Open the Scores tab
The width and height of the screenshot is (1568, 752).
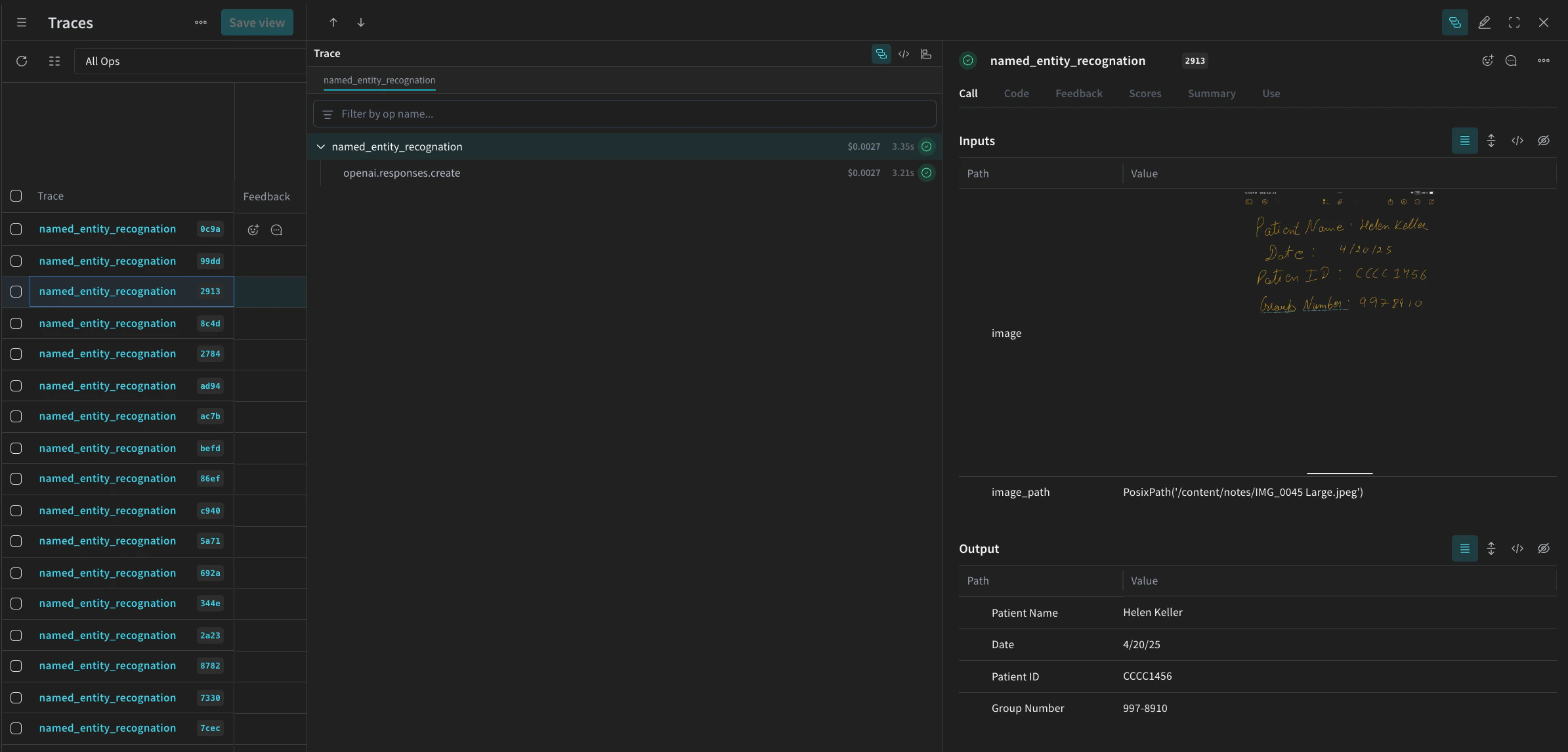pyautogui.click(x=1145, y=93)
